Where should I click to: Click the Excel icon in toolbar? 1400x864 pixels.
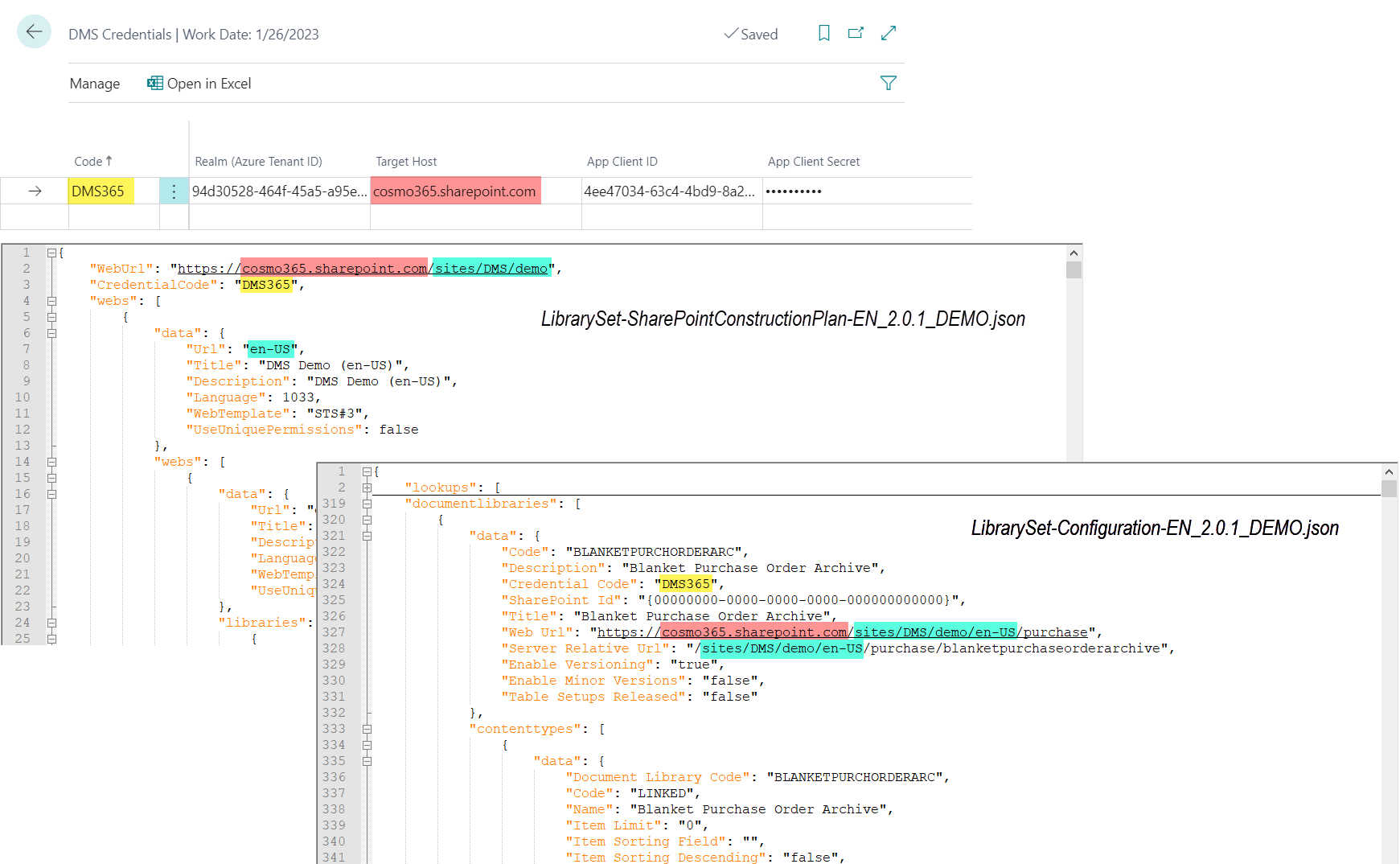pyautogui.click(x=155, y=84)
